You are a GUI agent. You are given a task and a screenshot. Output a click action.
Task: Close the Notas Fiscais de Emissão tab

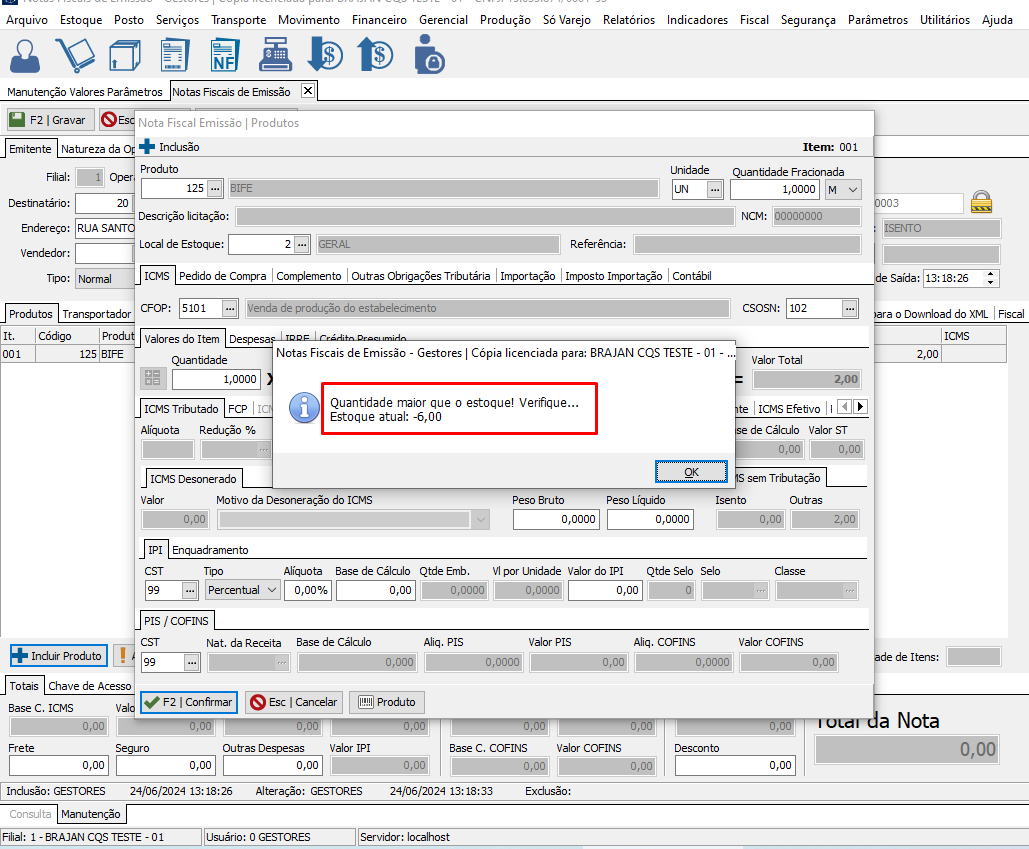click(308, 91)
